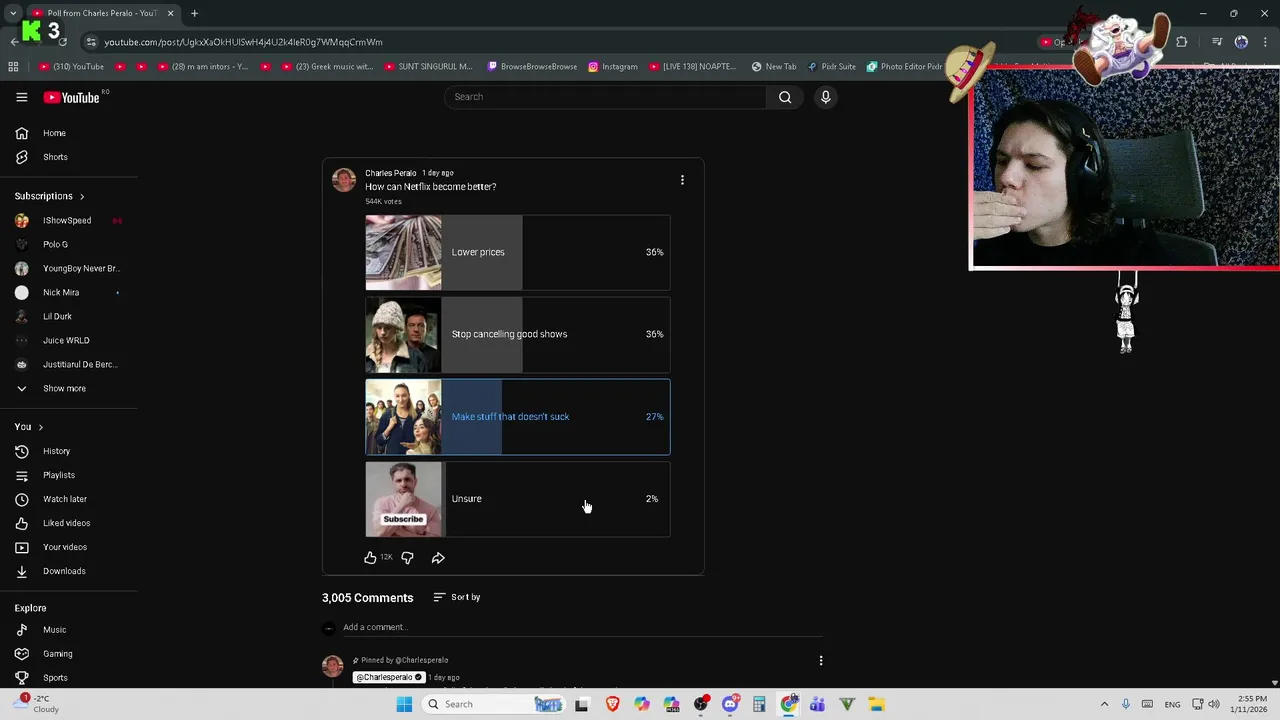Screen dimensions: 1280x720
Task: Click the Add a comment field
Action: (x=582, y=627)
